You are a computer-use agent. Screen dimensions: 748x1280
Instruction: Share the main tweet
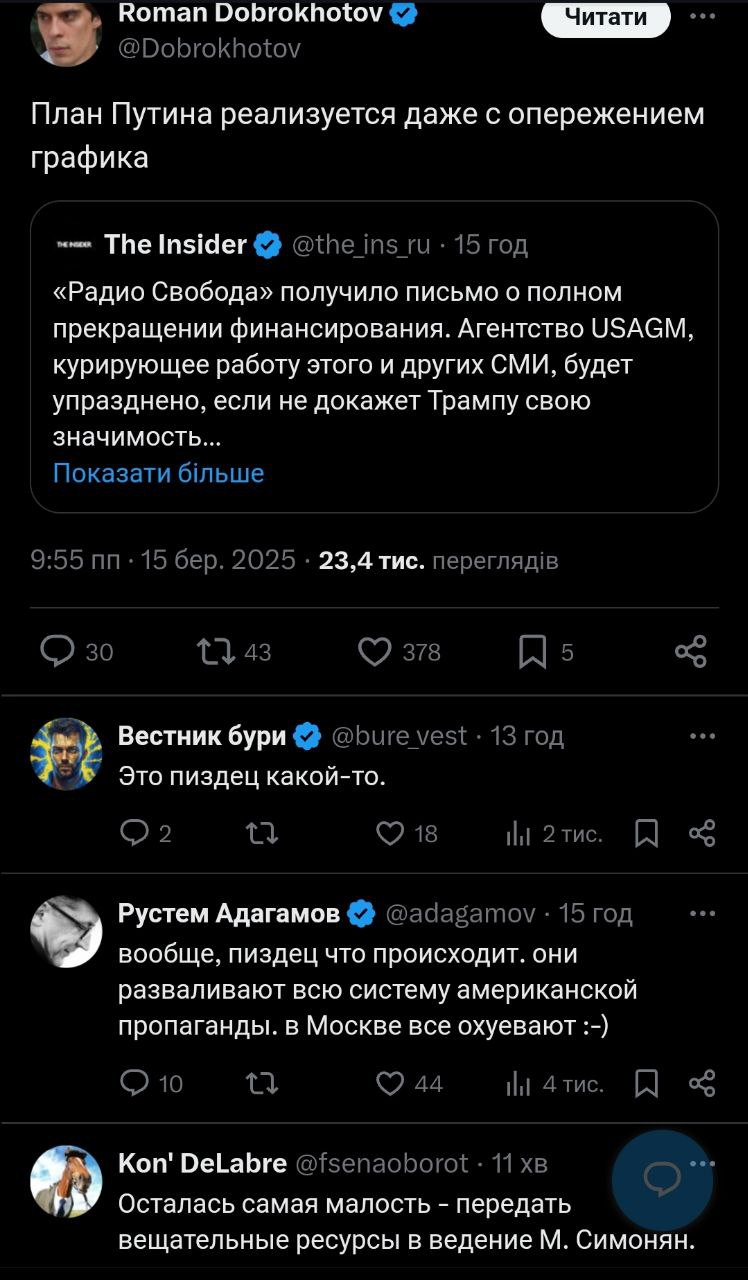pyautogui.click(x=691, y=652)
